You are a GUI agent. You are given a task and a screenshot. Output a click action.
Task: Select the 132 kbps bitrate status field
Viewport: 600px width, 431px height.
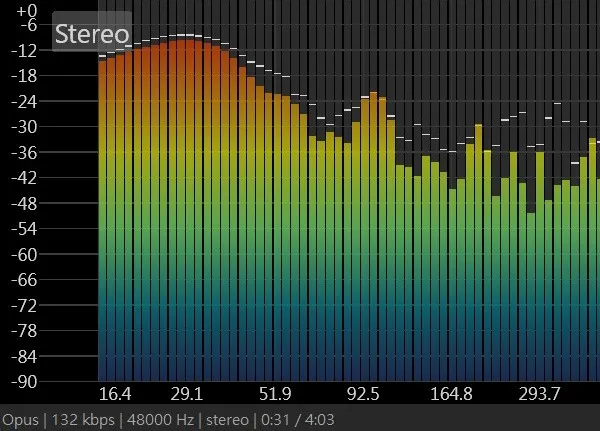pos(76,419)
